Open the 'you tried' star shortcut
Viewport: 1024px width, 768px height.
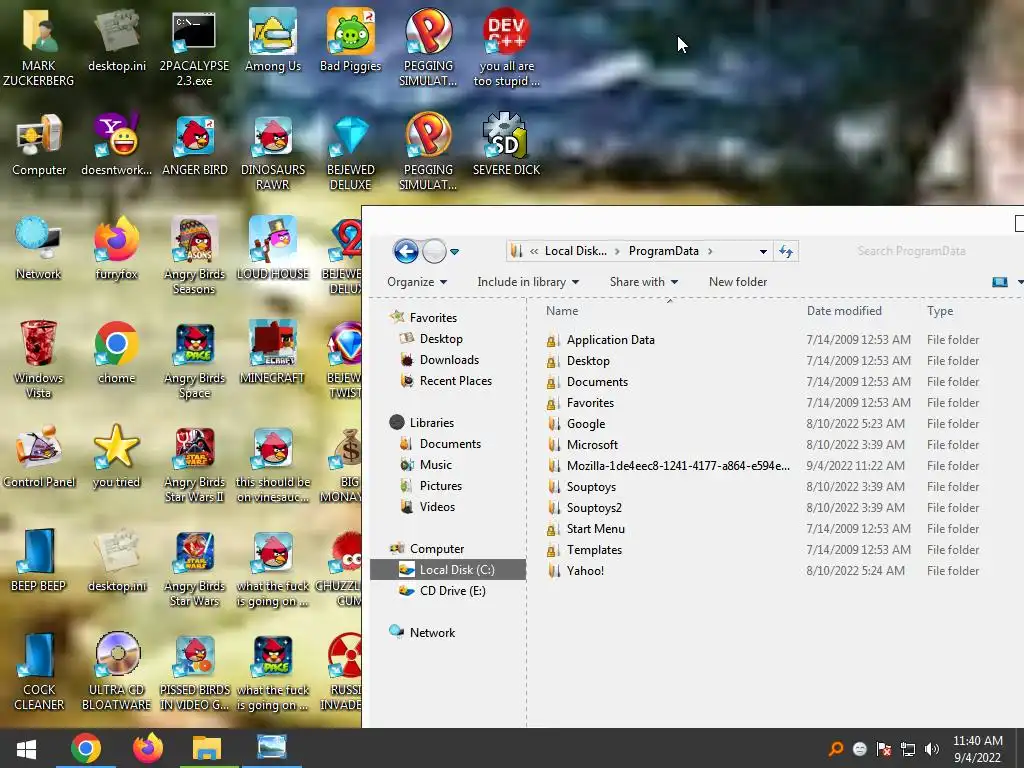point(116,456)
